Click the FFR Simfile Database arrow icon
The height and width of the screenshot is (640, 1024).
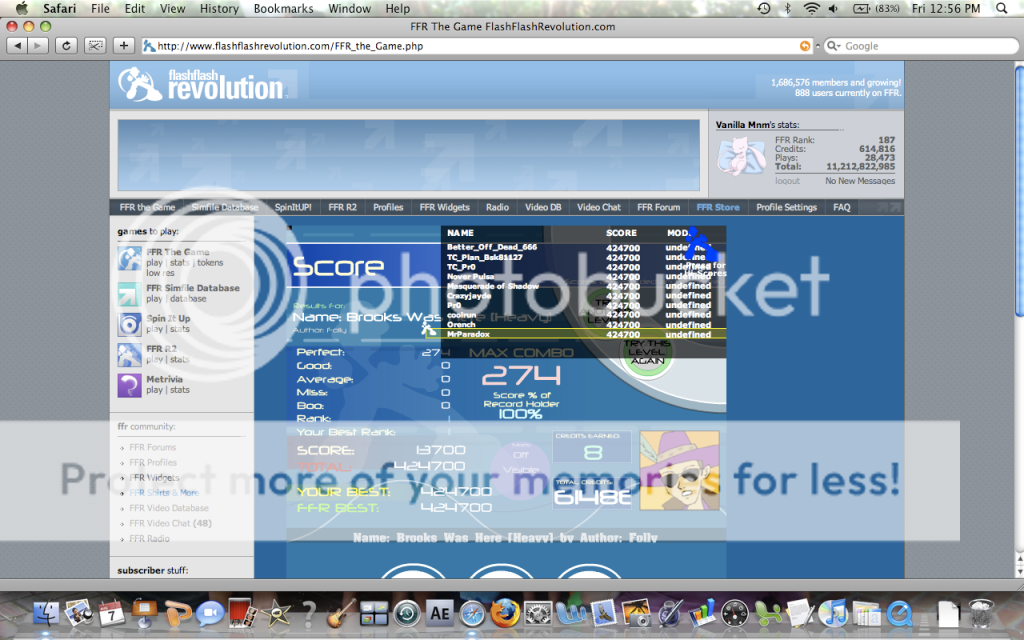130,293
